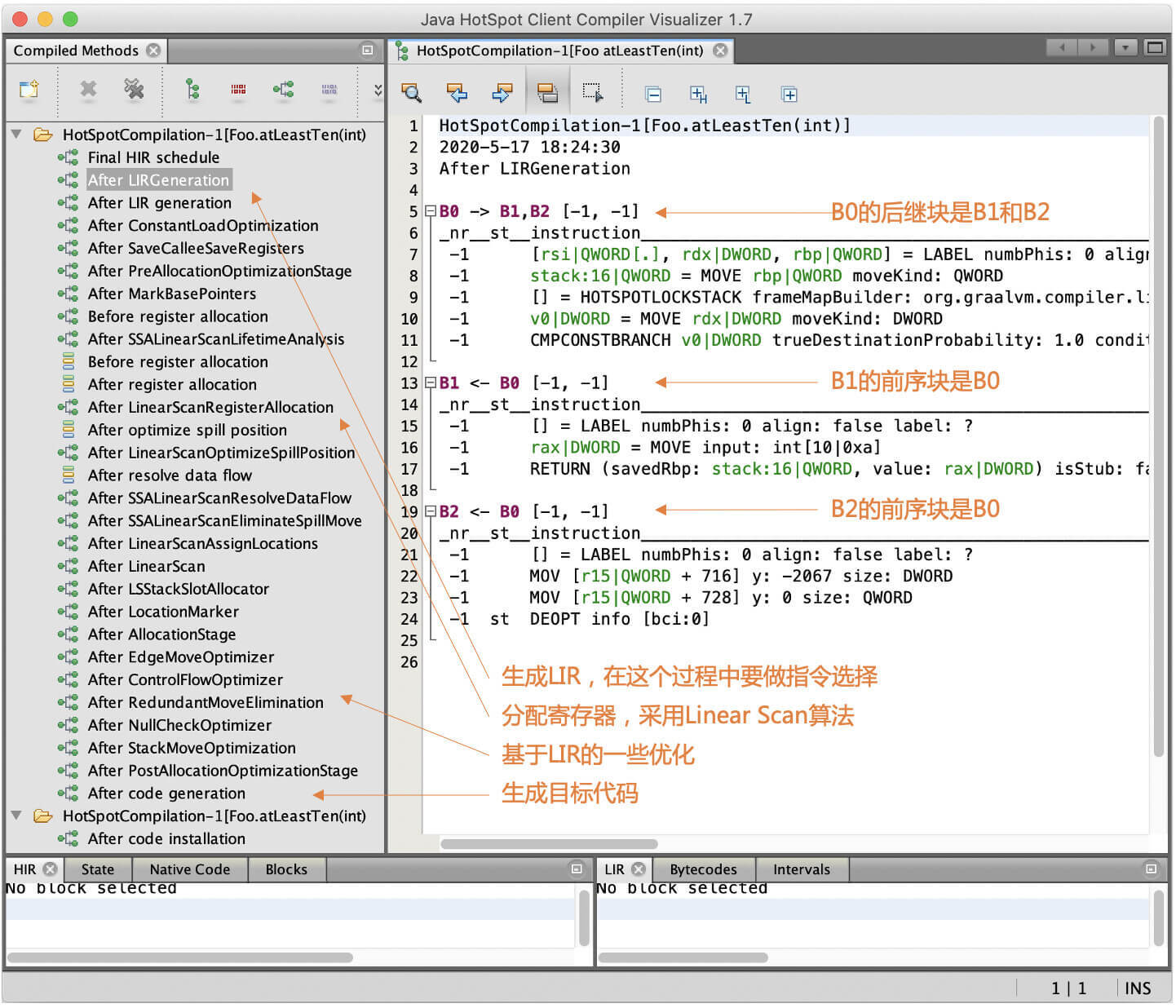The width and height of the screenshot is (1176, 1008).
Task: Switch to the Native Code tab
Action: coord(190,869)
